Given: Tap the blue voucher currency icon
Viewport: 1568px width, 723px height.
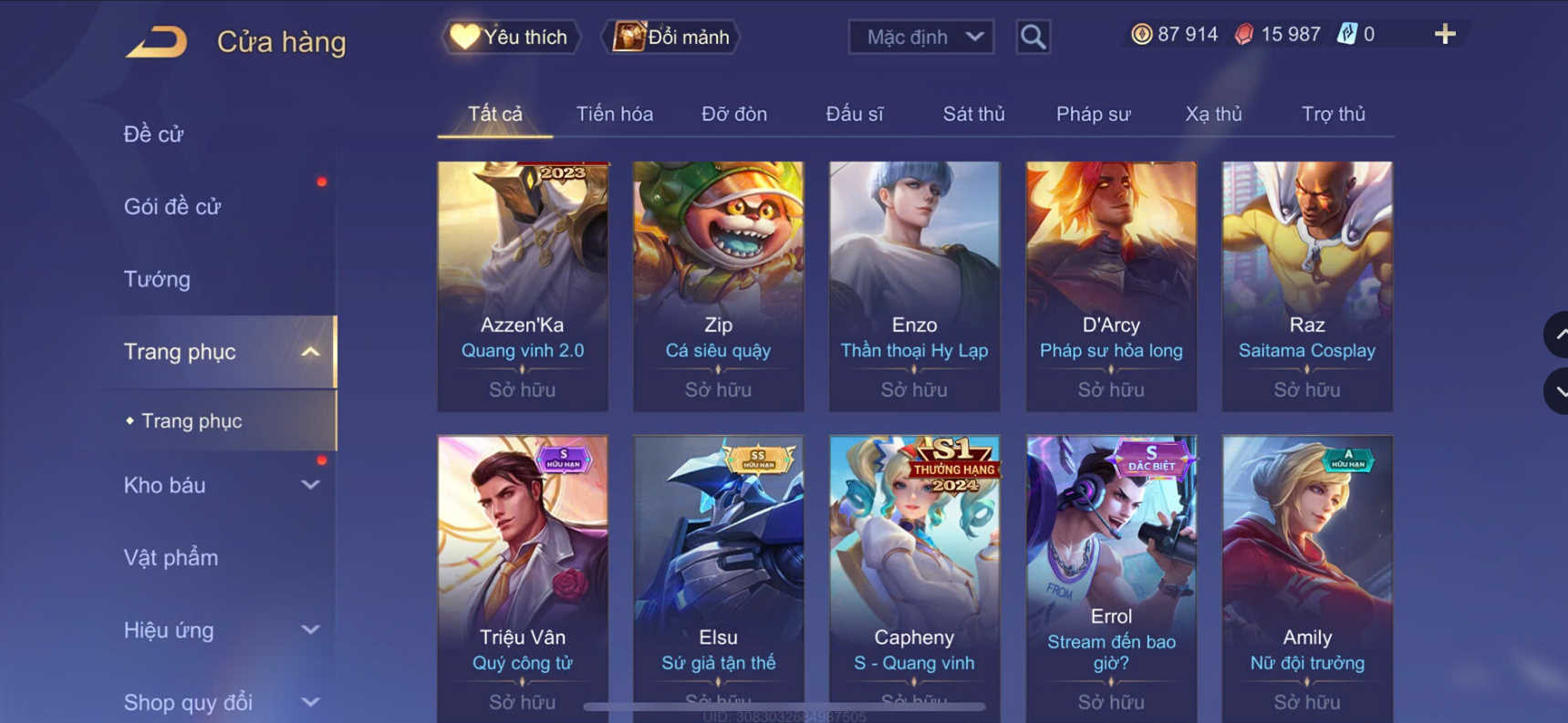Looking at the screenshot, I should [x=1346, y=35].
